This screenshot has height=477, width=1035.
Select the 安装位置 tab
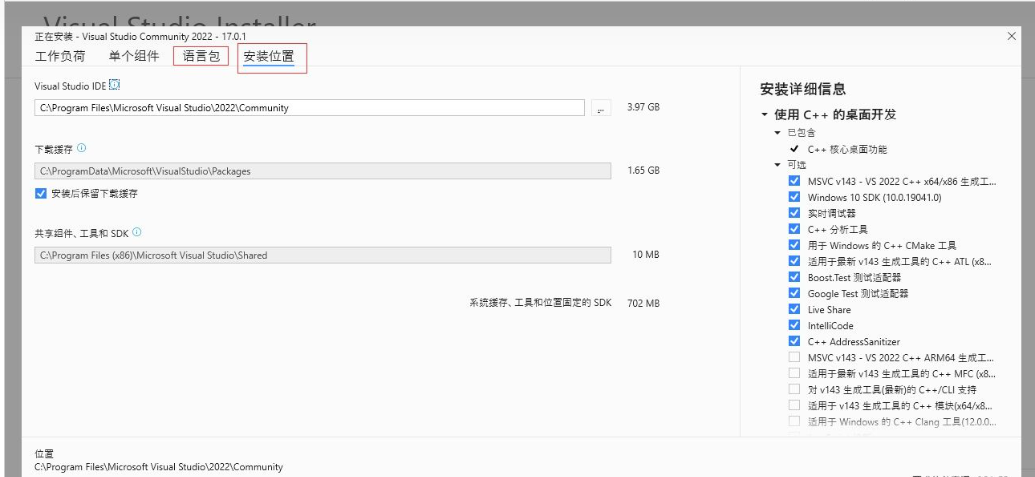[x=268, y=57]
